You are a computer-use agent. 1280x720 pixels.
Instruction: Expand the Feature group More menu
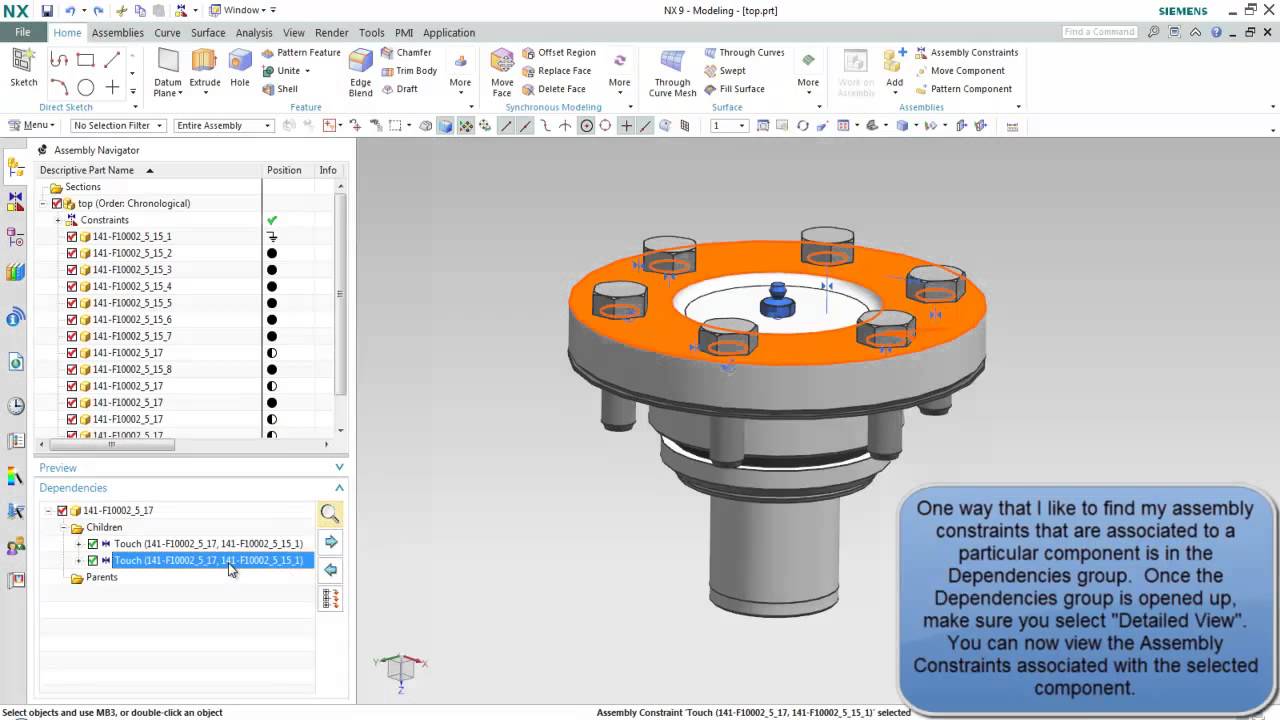point(460,72)
